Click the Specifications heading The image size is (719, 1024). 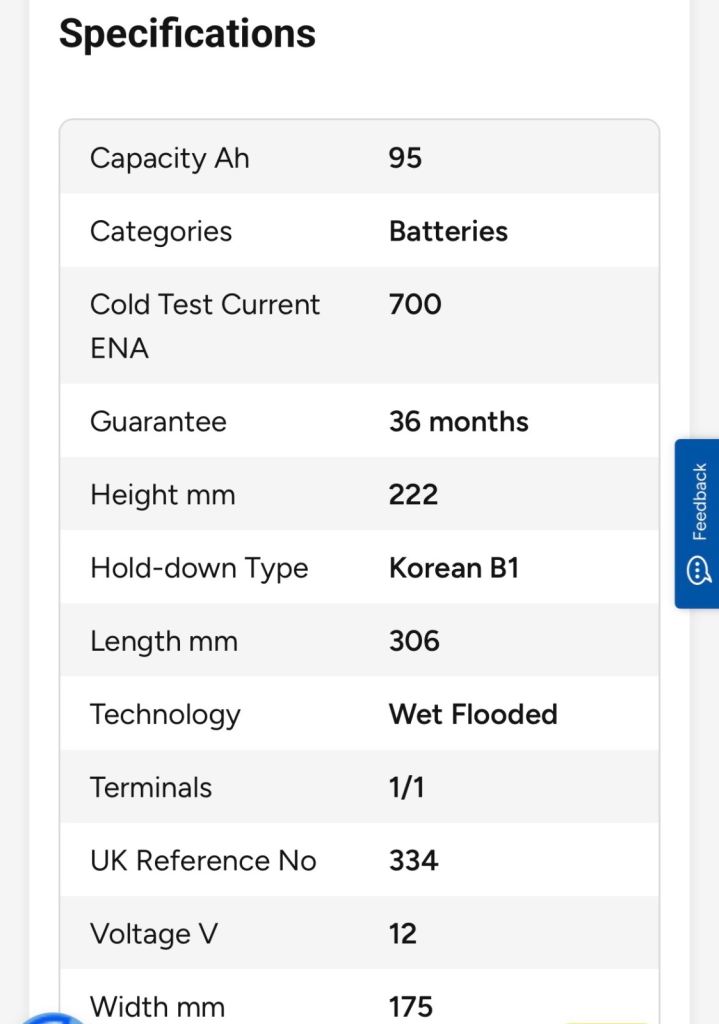click(x=187, y=34)
